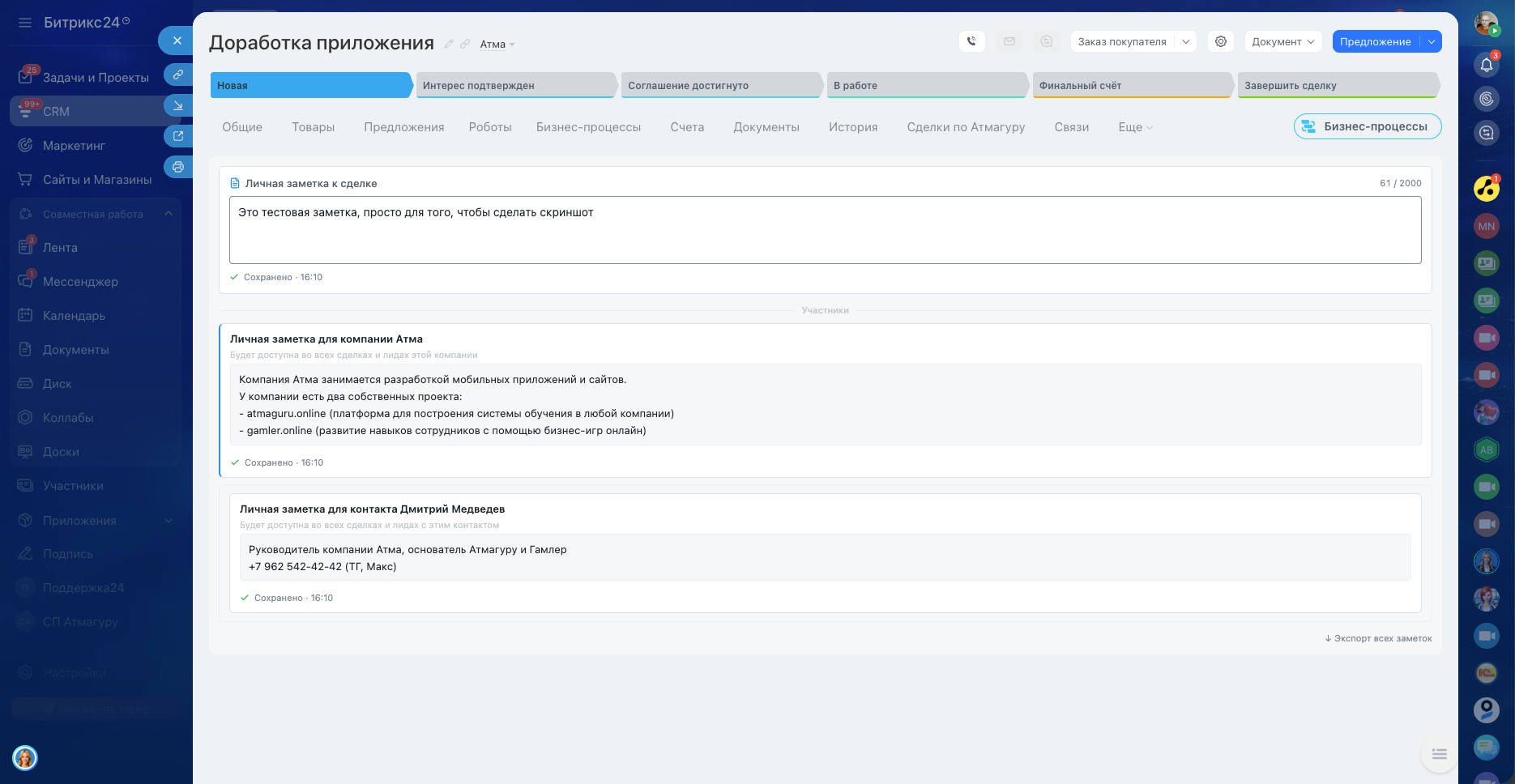This screenshot has width=1515, height=784.
Task: Print the deal via the printer icon
Action: coord(178,167)
